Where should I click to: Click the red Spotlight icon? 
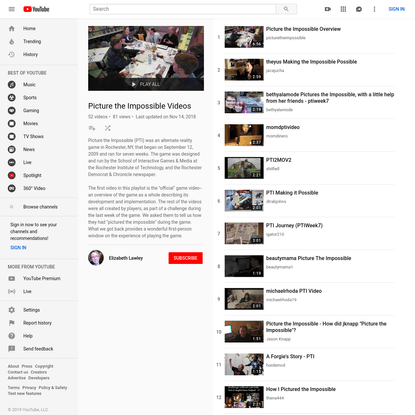pyautogui.click(x=12, y=175)
